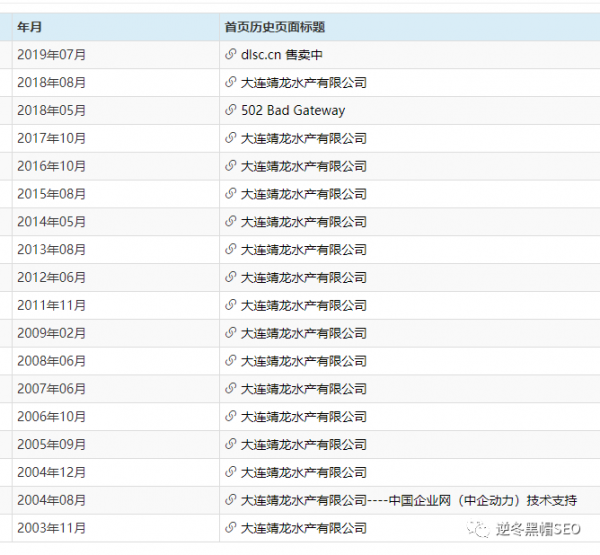
Task: Click link icon in 2016年10月 row
Action: [230, 166]
